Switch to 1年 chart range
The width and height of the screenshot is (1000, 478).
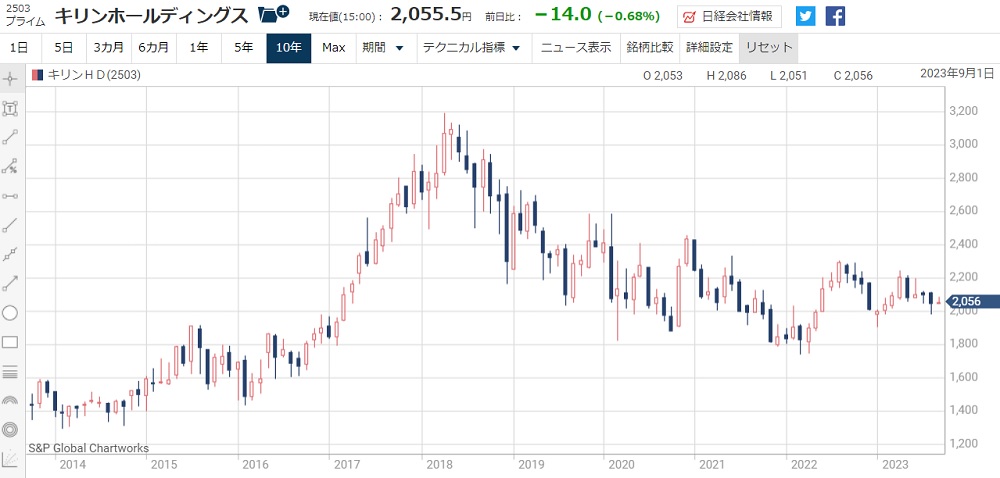pyautogui.click(x=198, y=48)
